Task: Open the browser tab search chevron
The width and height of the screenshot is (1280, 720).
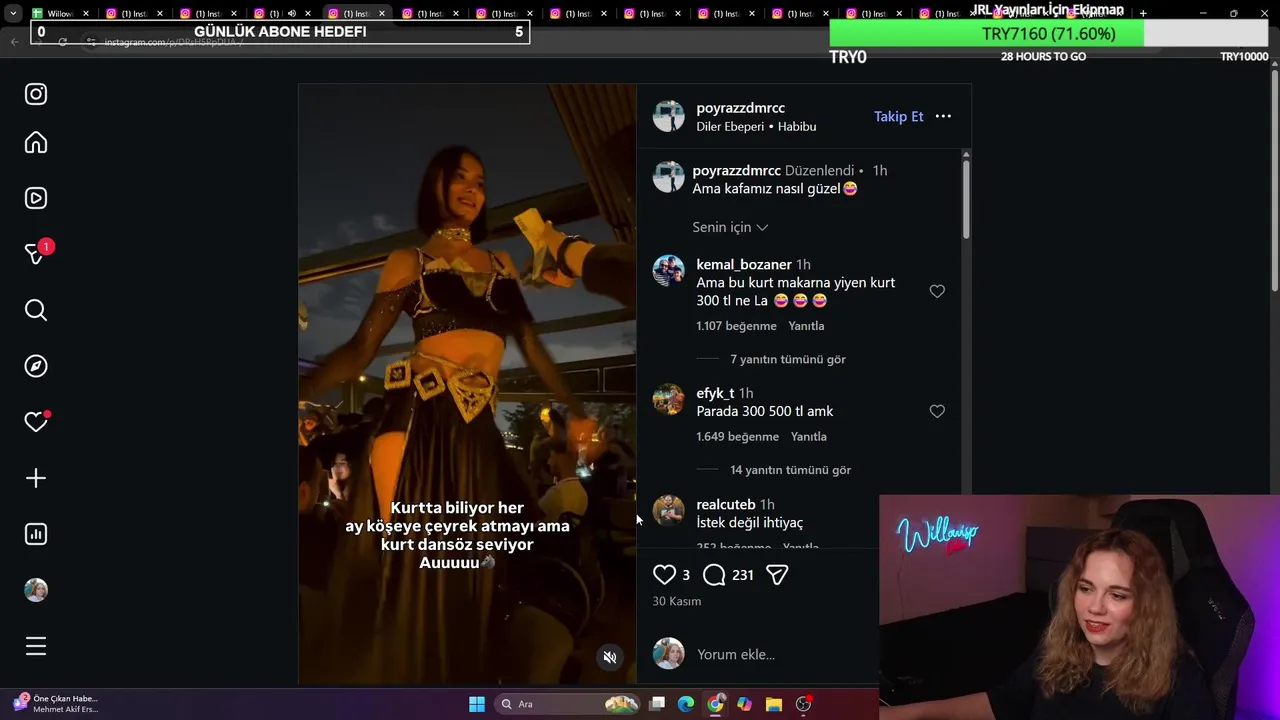Action: point(13,13)
